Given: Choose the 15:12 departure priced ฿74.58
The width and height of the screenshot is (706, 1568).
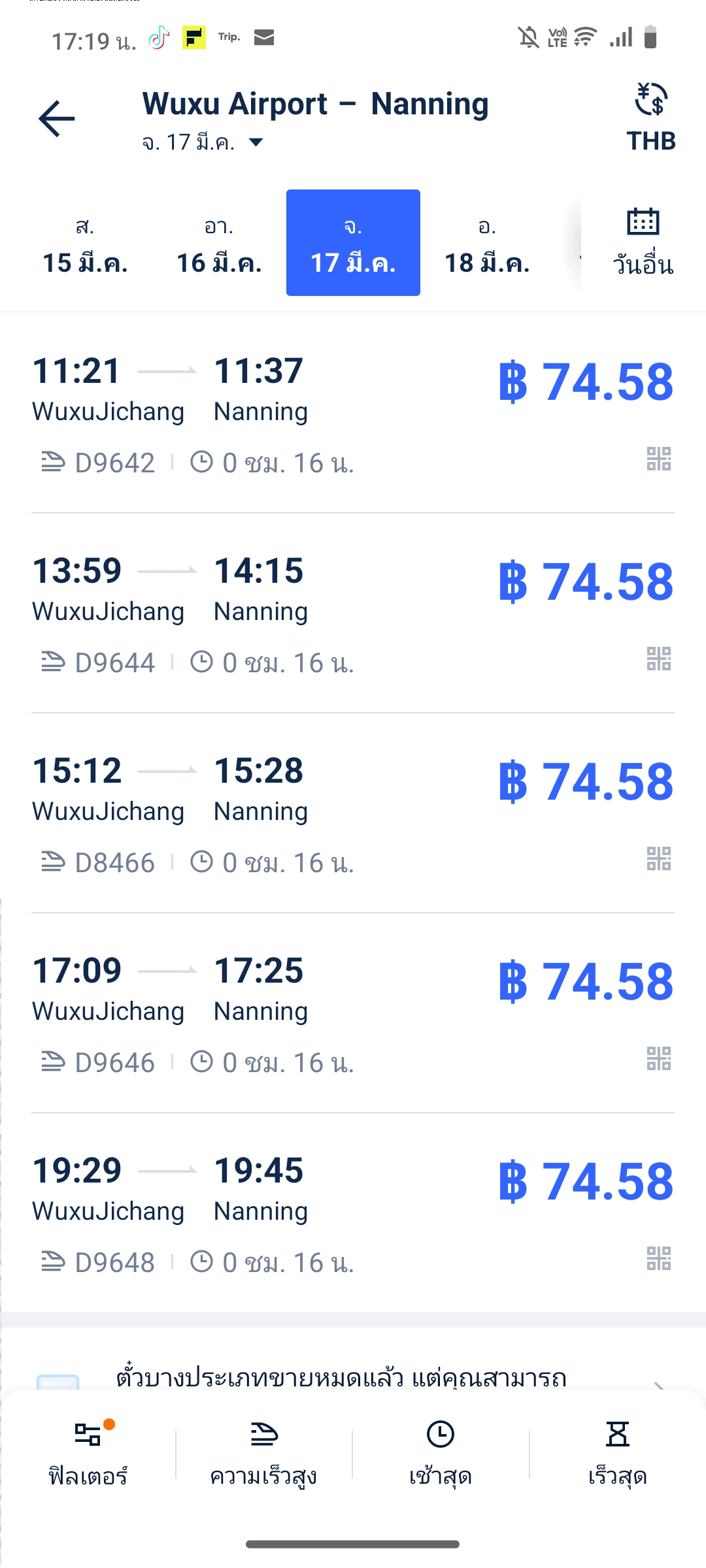Looking at the screenshot, I should (353, 813).
